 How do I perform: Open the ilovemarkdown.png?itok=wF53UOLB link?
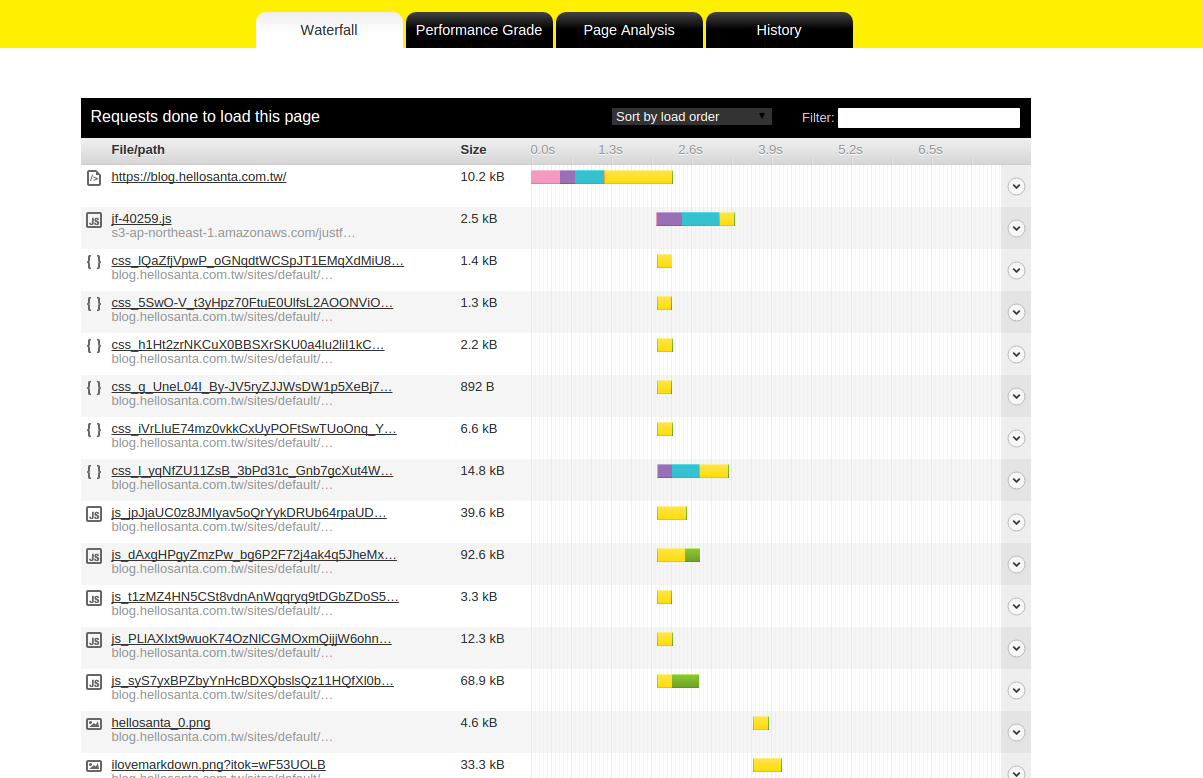click(x=218, y=765)
